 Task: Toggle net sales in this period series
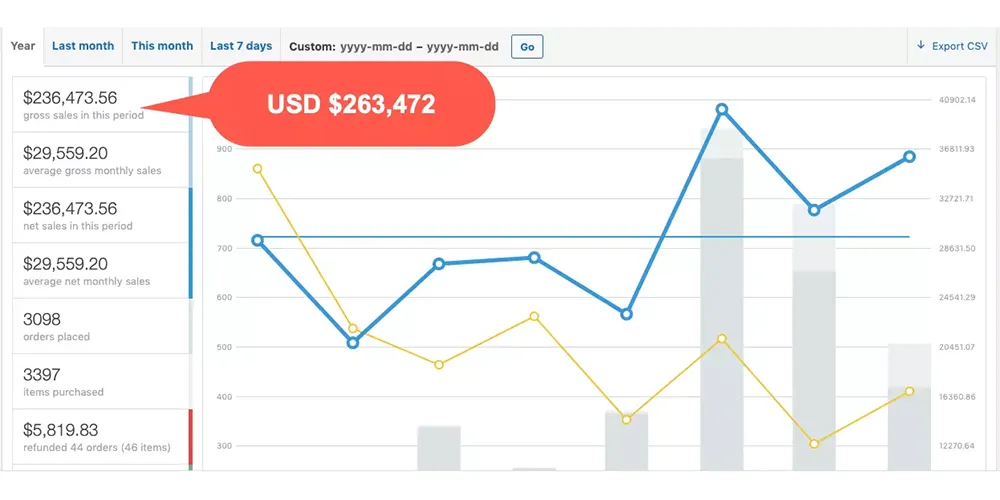pos(100,215)
